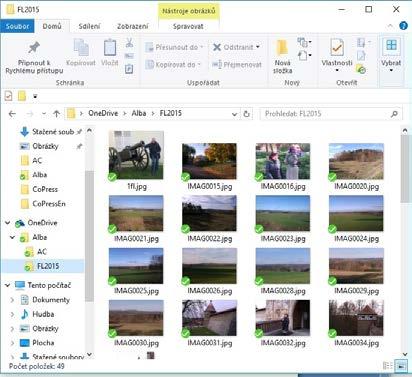Switch to the Spravovat ribbon tab
412x377 pixels.
(x=188, y=26)
